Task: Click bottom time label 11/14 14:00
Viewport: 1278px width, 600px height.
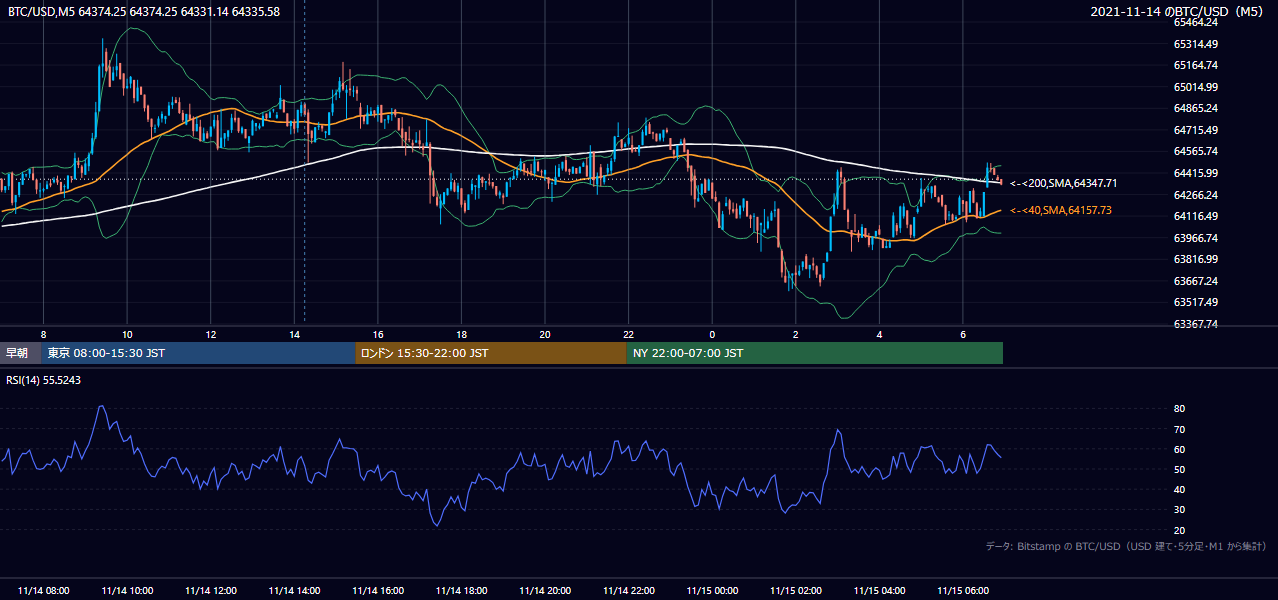Action: 294,591
